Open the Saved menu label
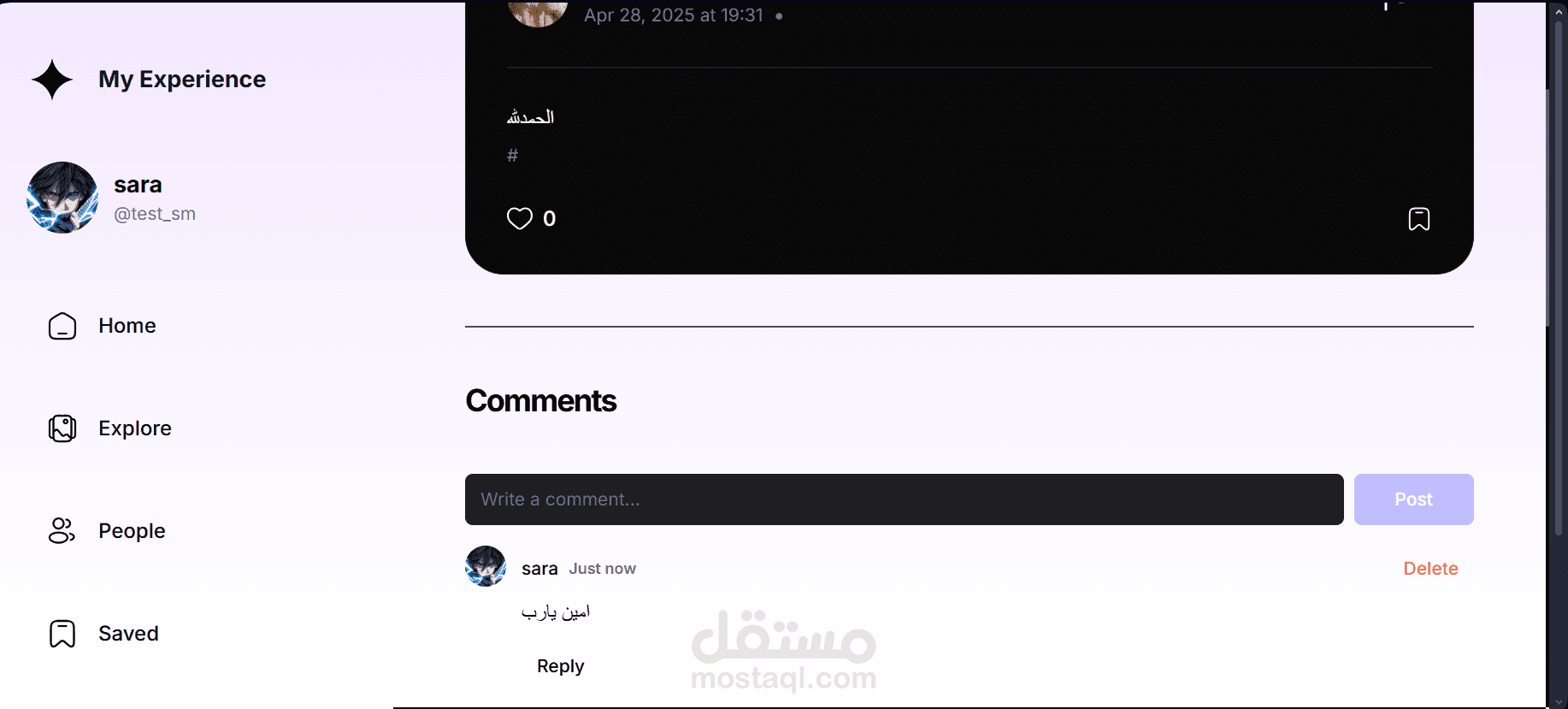Image resolution: width=1568 pixels, height=709 pixels. [128, 634]
